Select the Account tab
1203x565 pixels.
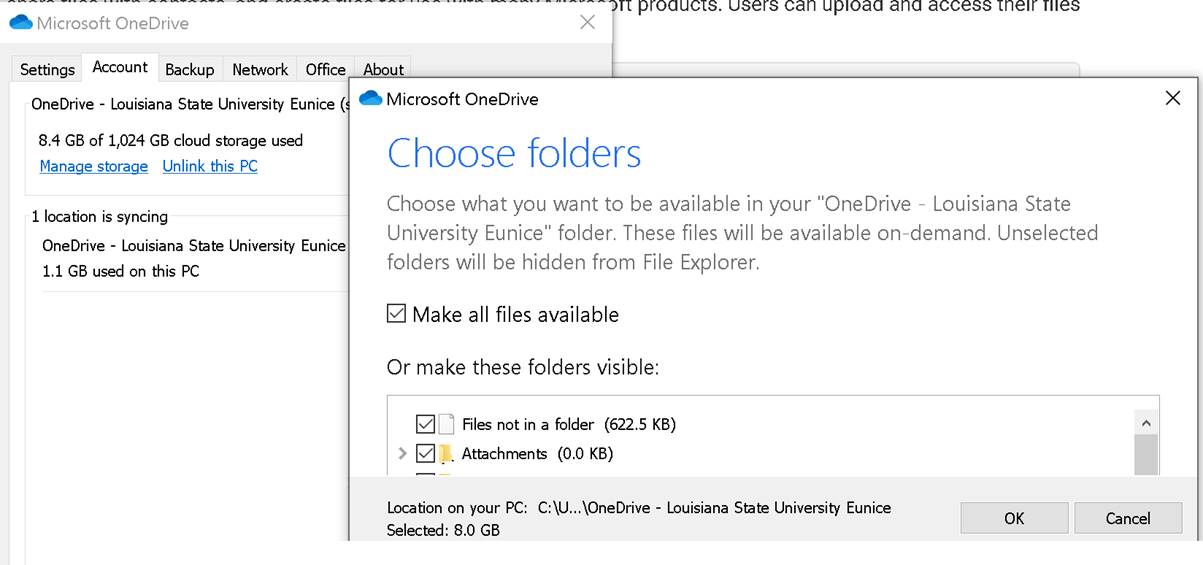pyautogui.click(x=120, y=67)
